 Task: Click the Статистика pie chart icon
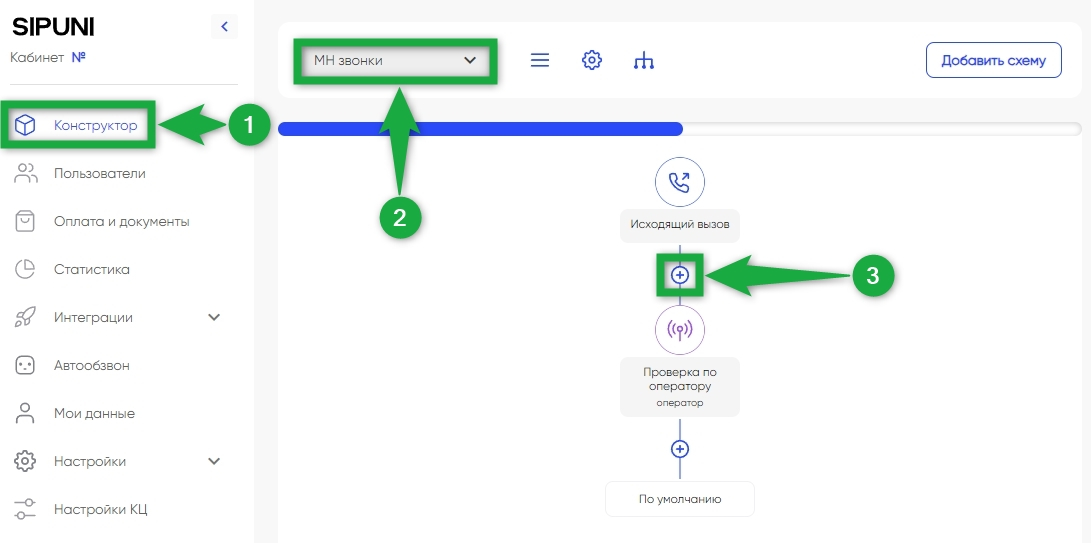pos(25,269)
